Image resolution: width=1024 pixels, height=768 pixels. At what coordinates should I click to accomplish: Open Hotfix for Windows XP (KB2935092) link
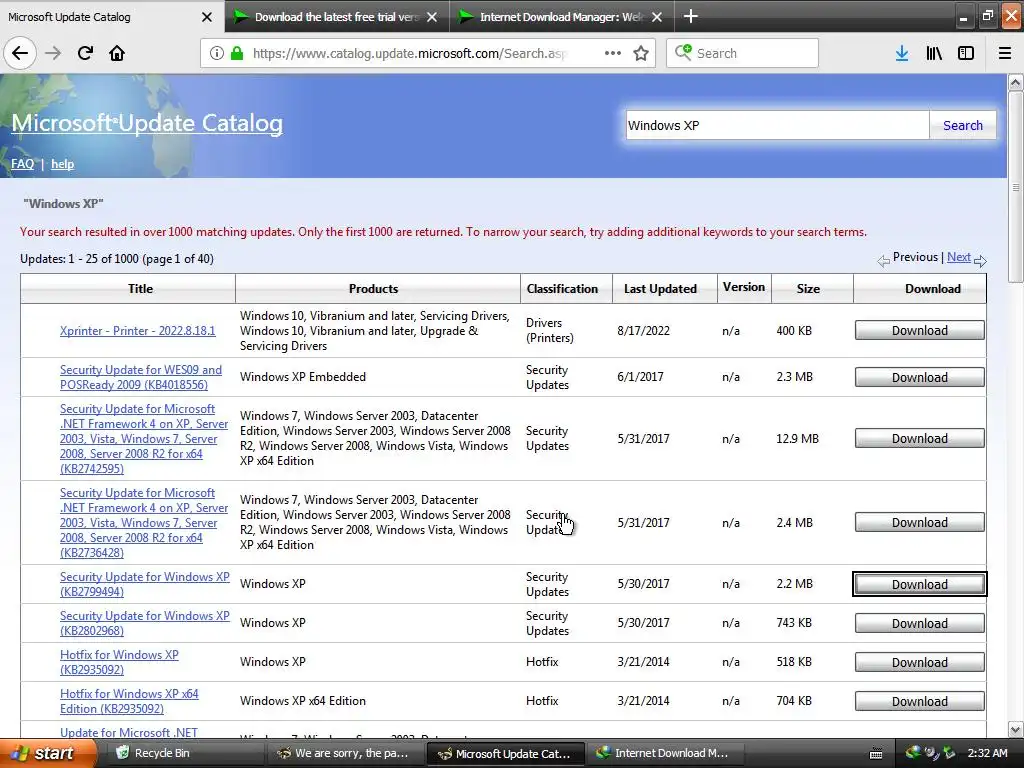pos(120,662)
